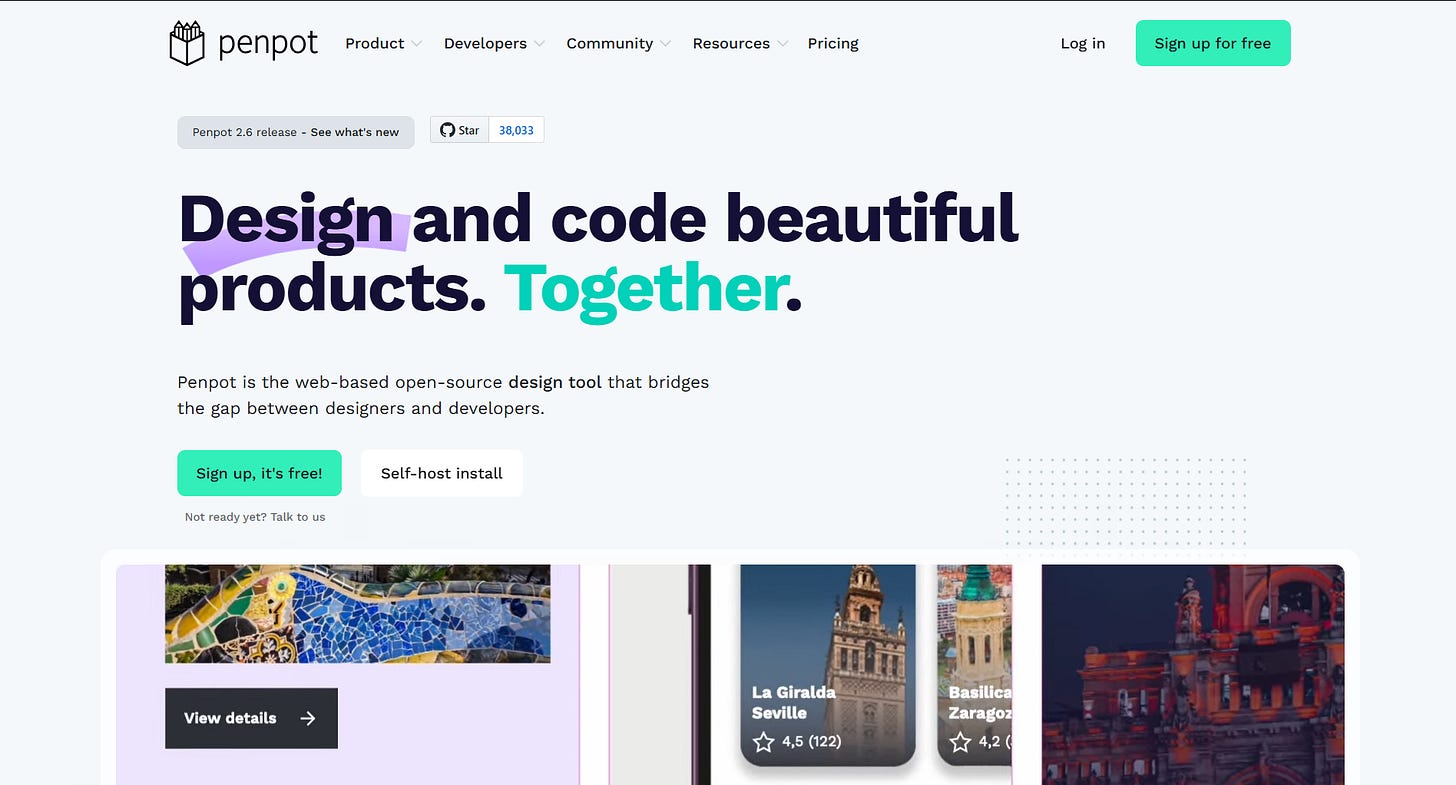
Task: Click the Self-host install button
Action: click(x=442, y=473)
